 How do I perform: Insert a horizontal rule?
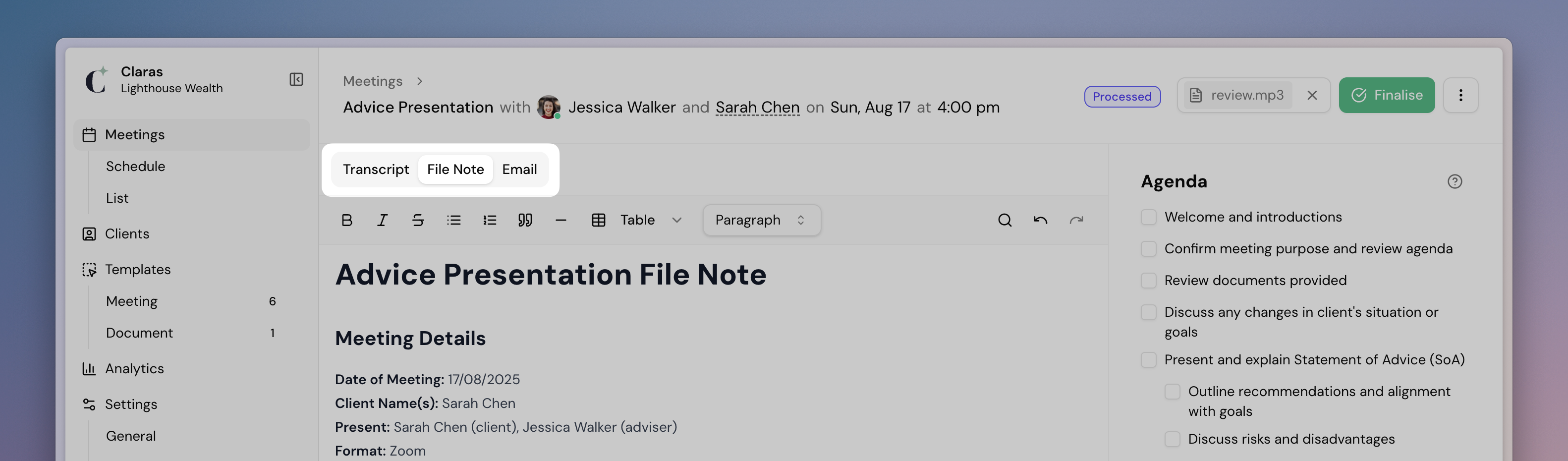pos(560,220)
